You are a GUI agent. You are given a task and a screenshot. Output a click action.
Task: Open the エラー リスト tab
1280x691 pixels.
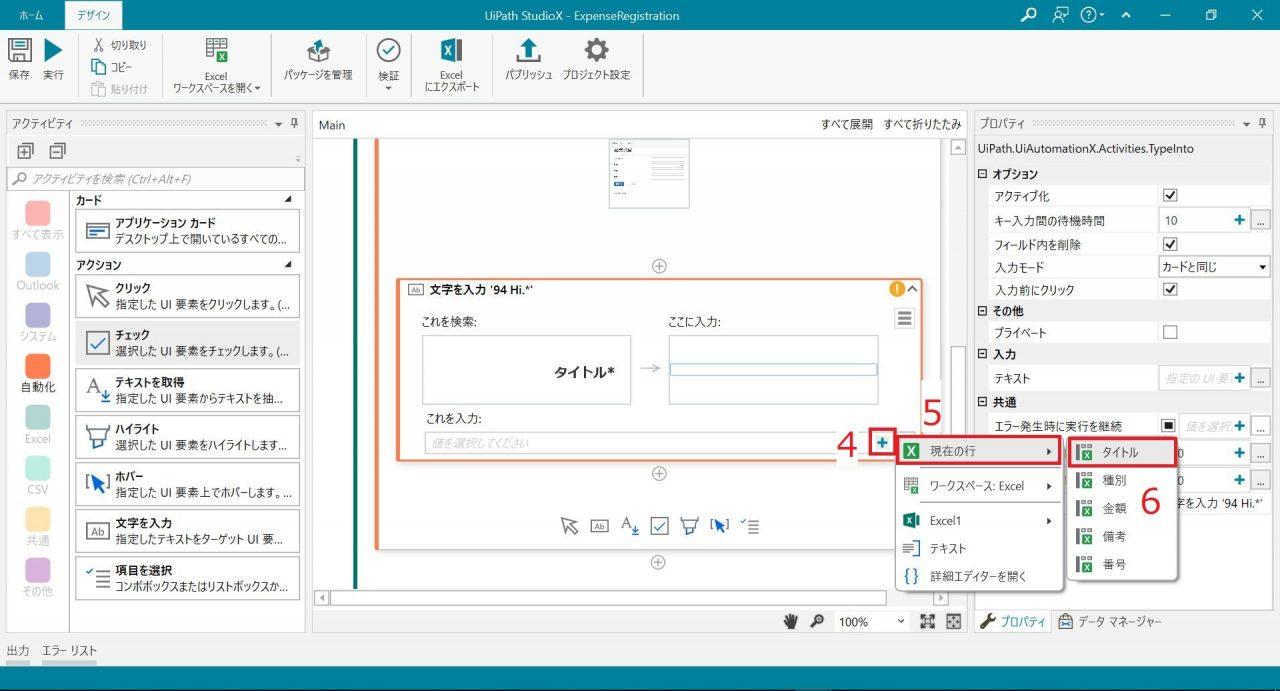pos(69,651)
